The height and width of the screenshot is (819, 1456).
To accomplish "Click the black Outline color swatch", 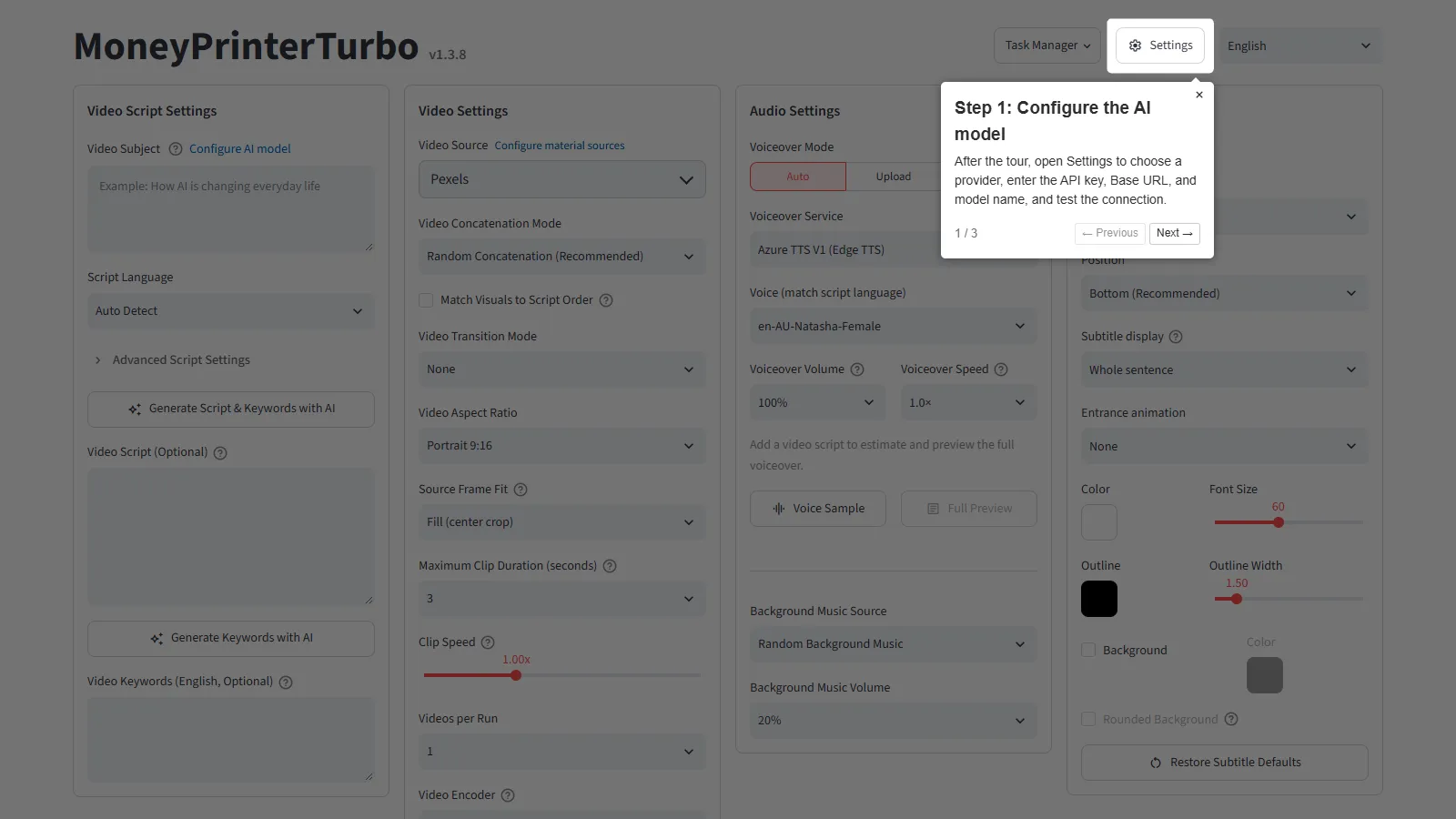I will tap(1099, 599).
